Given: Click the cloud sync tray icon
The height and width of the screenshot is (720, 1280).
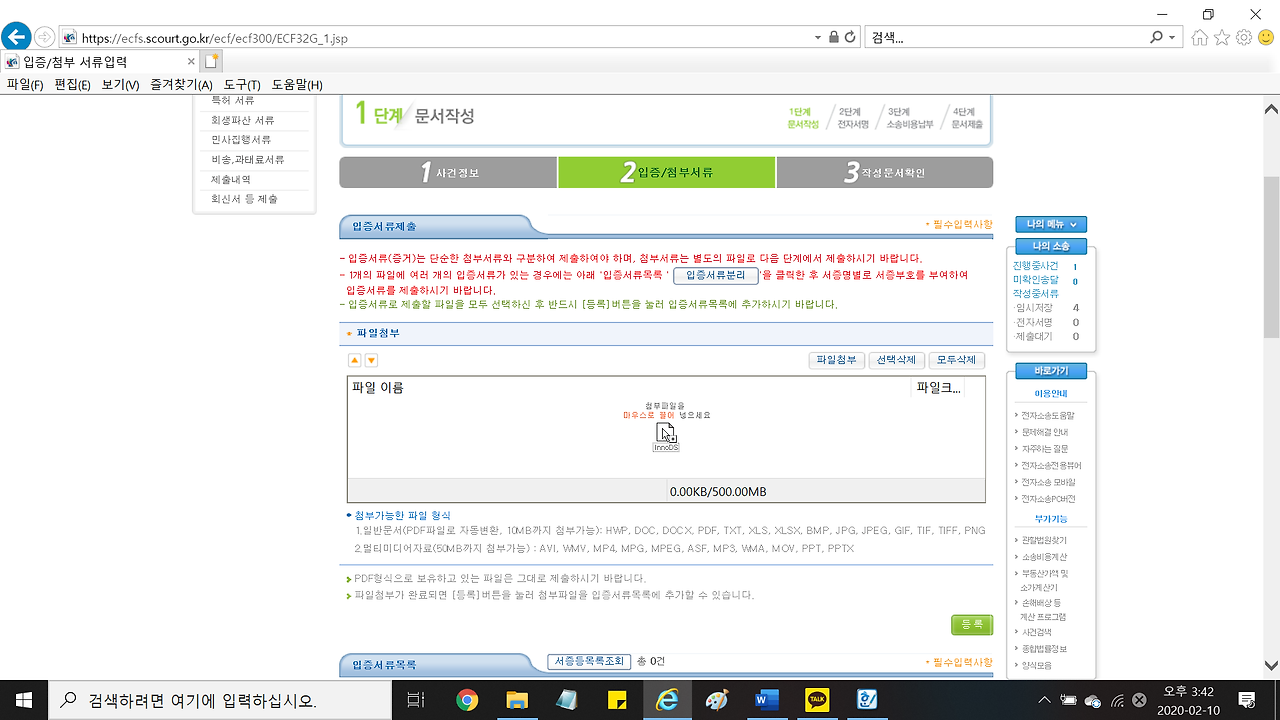Looking at the screenshot, I should (x=1093, y=700).
